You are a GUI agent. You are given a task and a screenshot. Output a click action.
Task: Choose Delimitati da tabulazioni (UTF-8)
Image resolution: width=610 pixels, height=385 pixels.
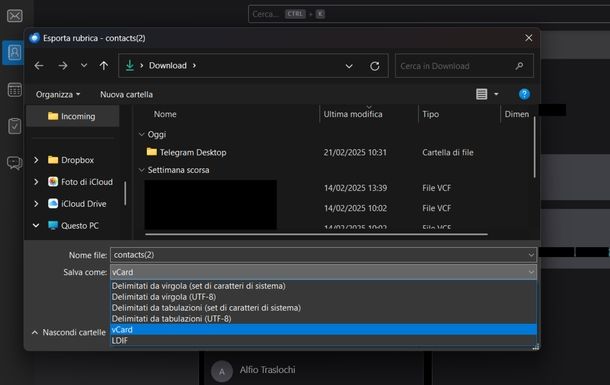click(323, 318)
